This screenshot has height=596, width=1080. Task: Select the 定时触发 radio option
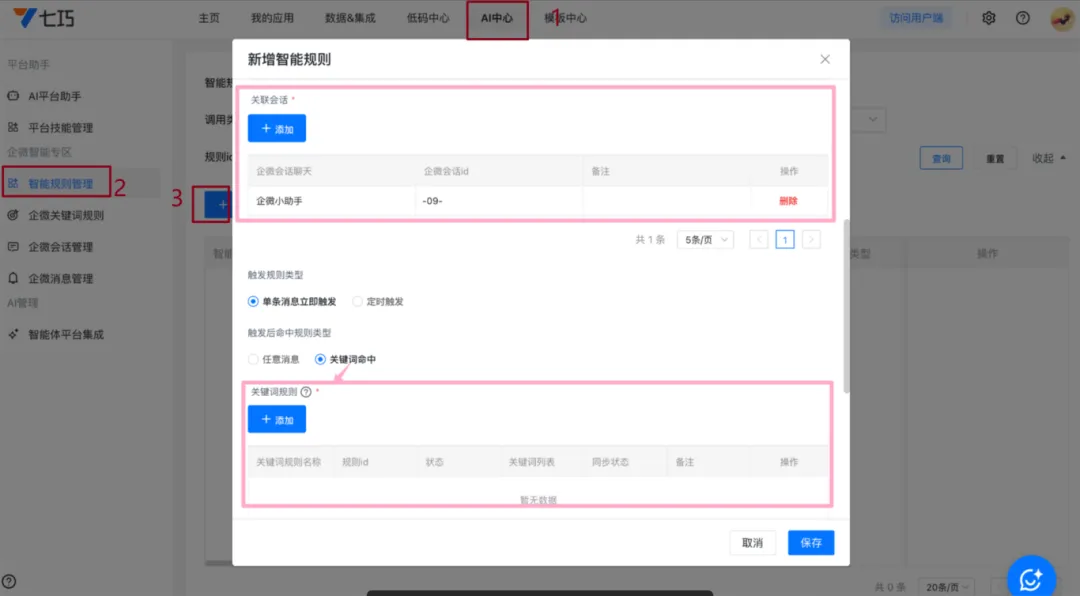[358, 301]
